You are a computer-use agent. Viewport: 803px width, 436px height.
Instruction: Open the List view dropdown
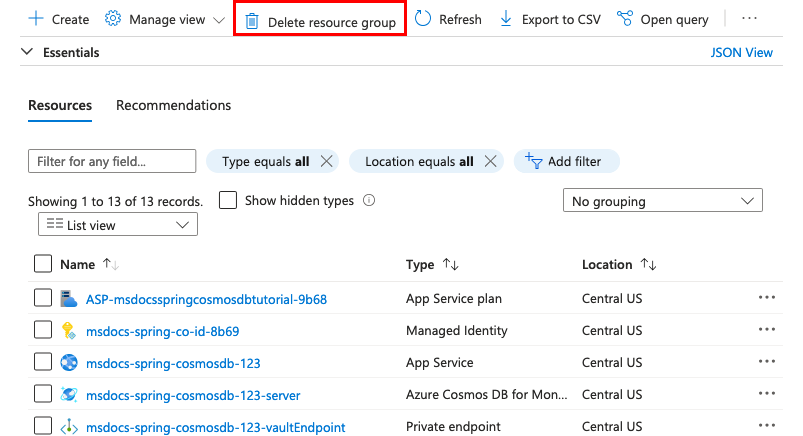[118, 224]
